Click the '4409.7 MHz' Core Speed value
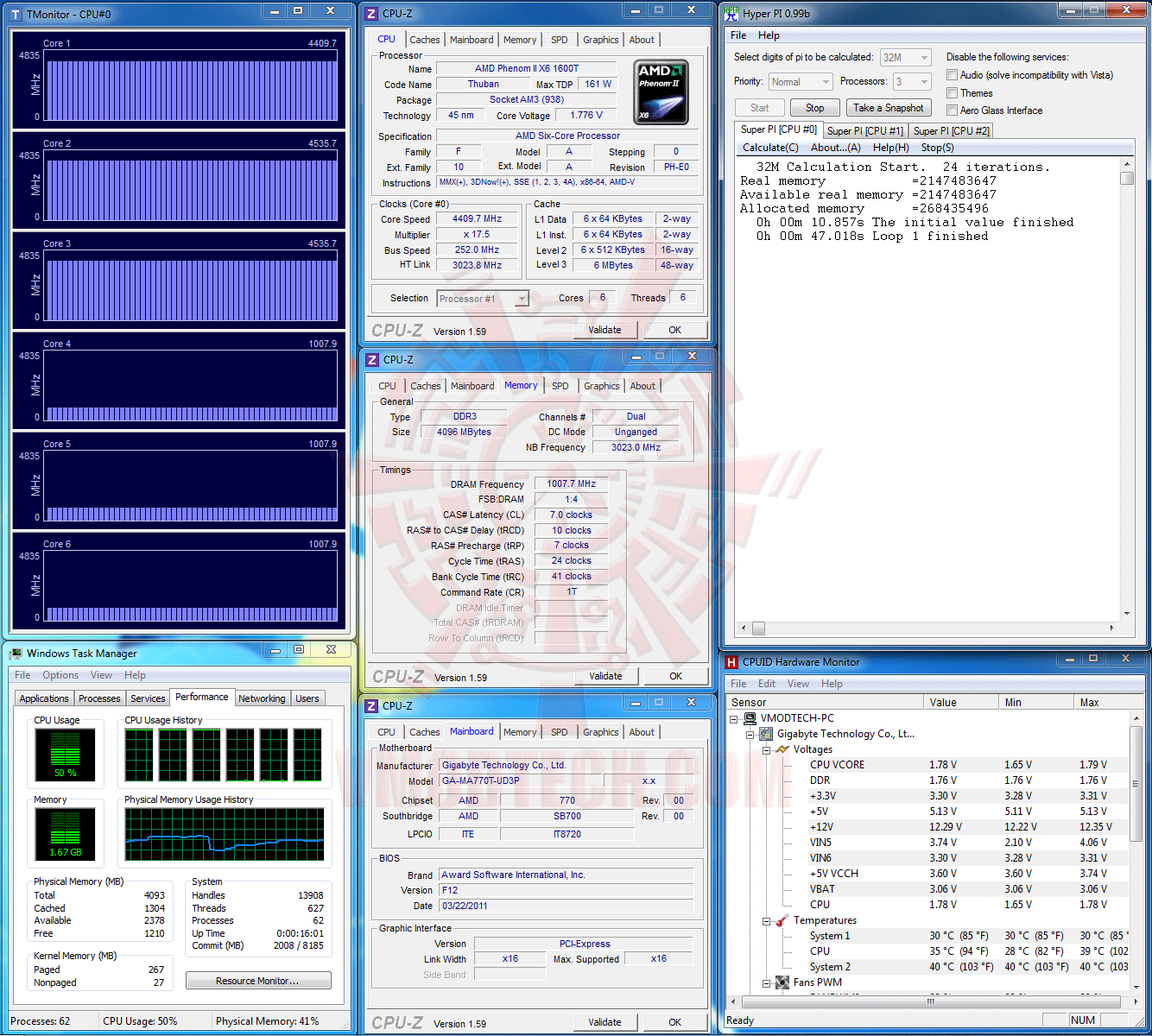This screenshot has height=1036, width=1152. tap(477, 219)
